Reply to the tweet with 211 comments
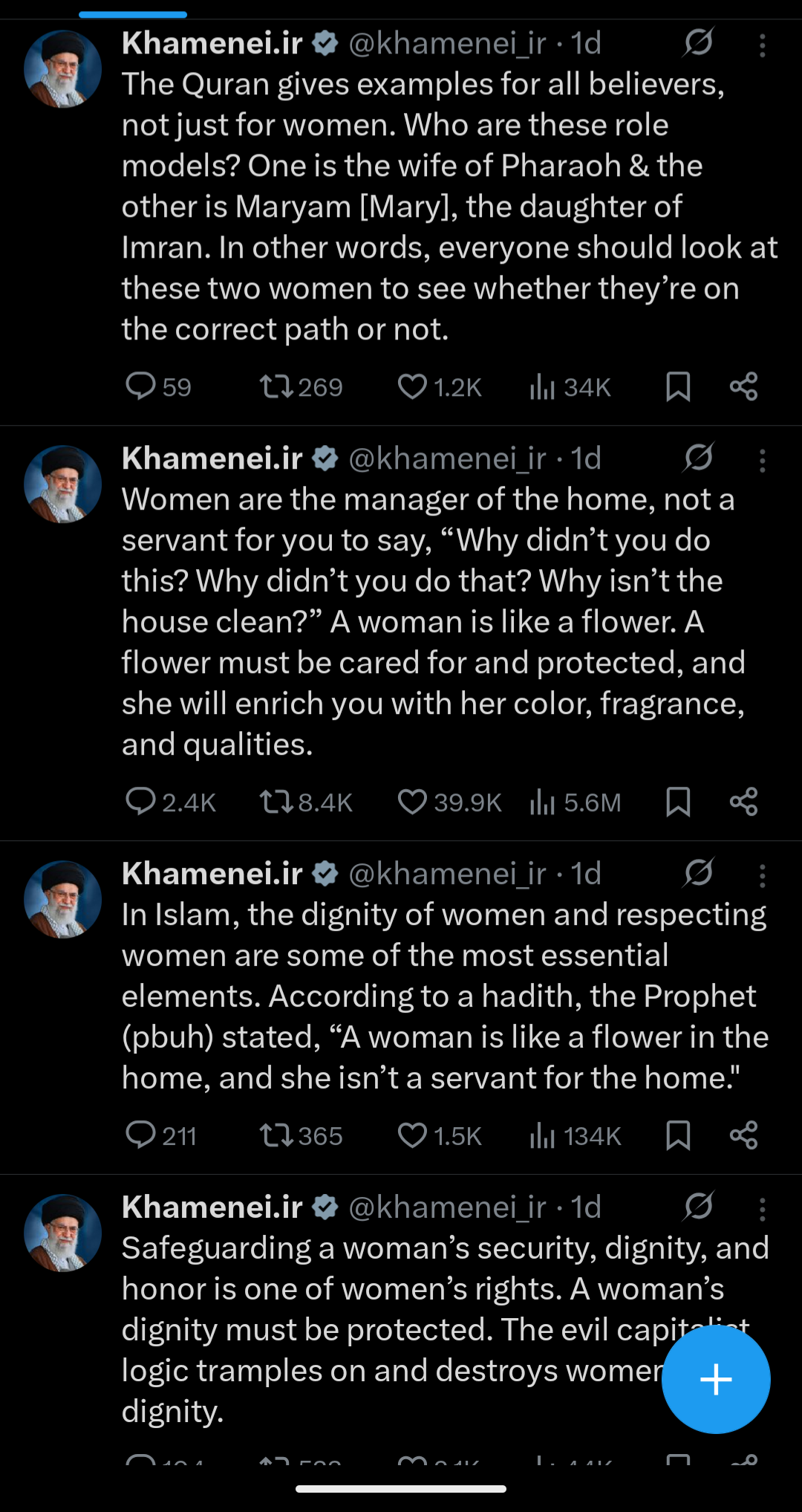802x1512 pixels. 141,1135
